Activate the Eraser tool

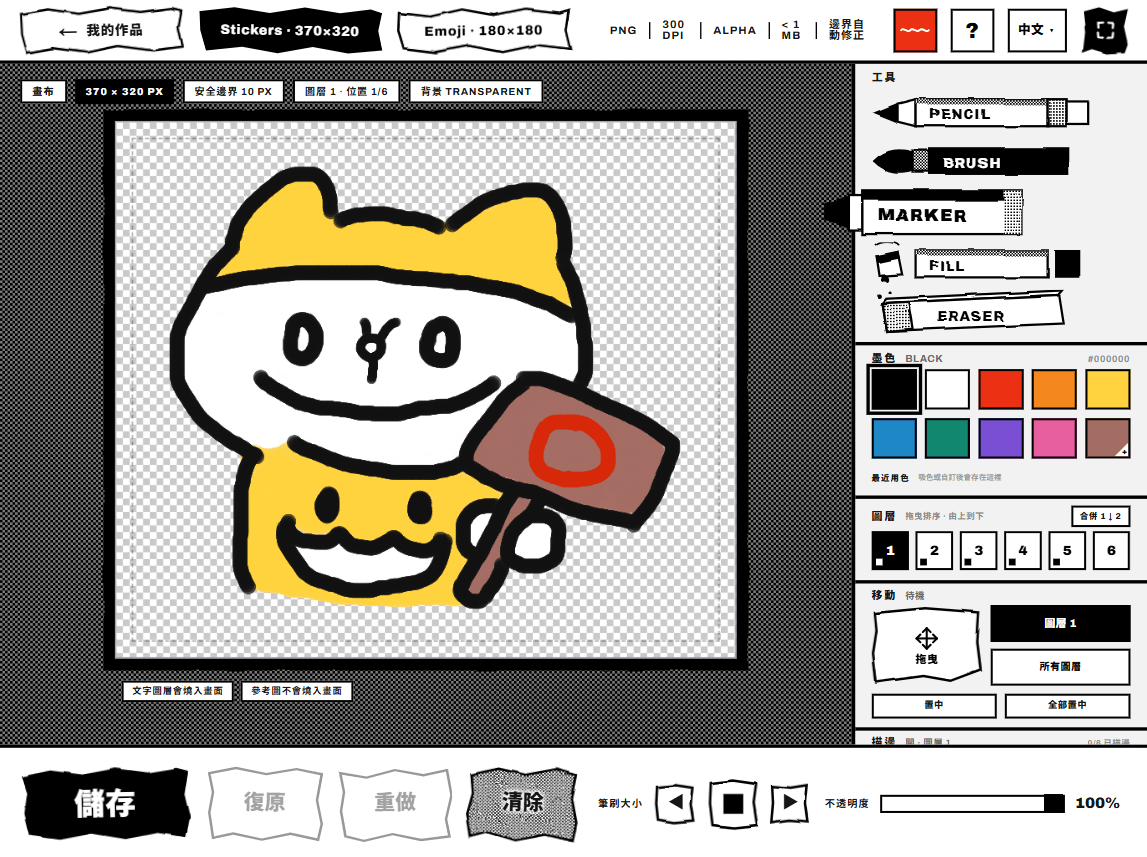[x=972, y=313]
